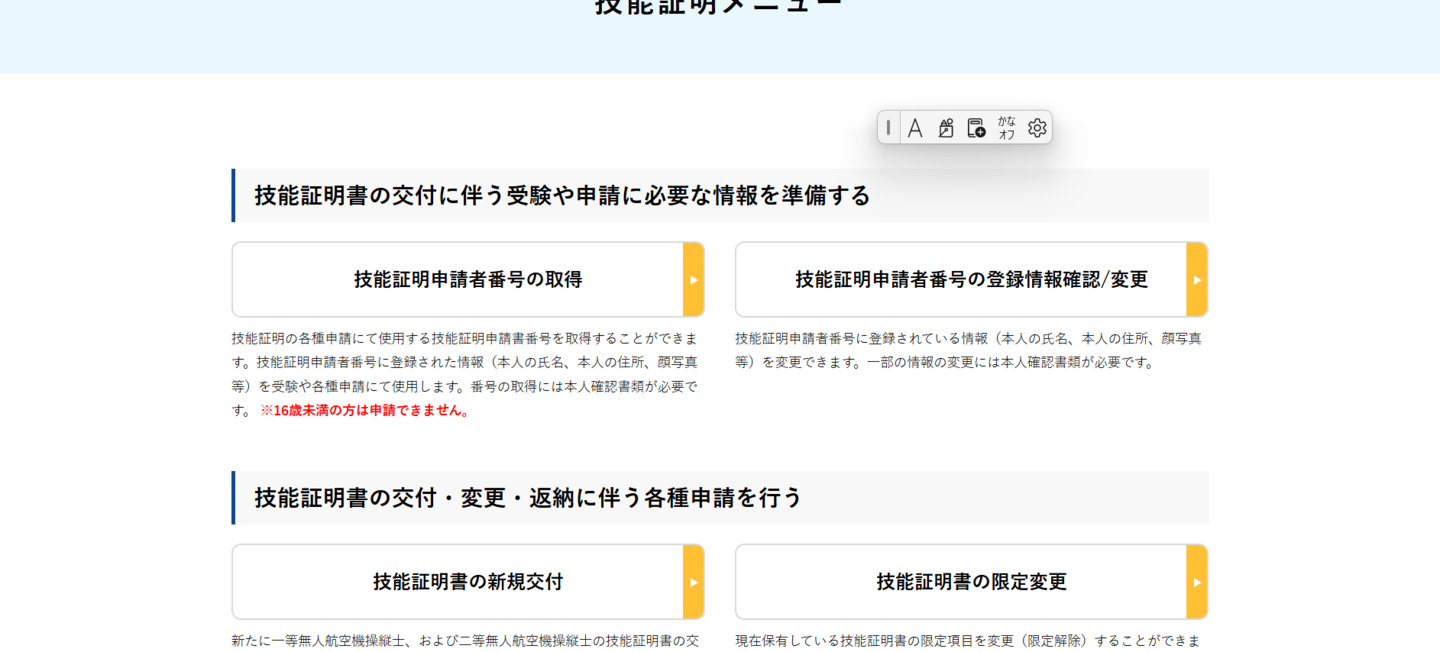This screenshot has height=652, width=1440.
Task: Click the red 16歳未満の方は申請できません notice
Action: tap(366, 410)
